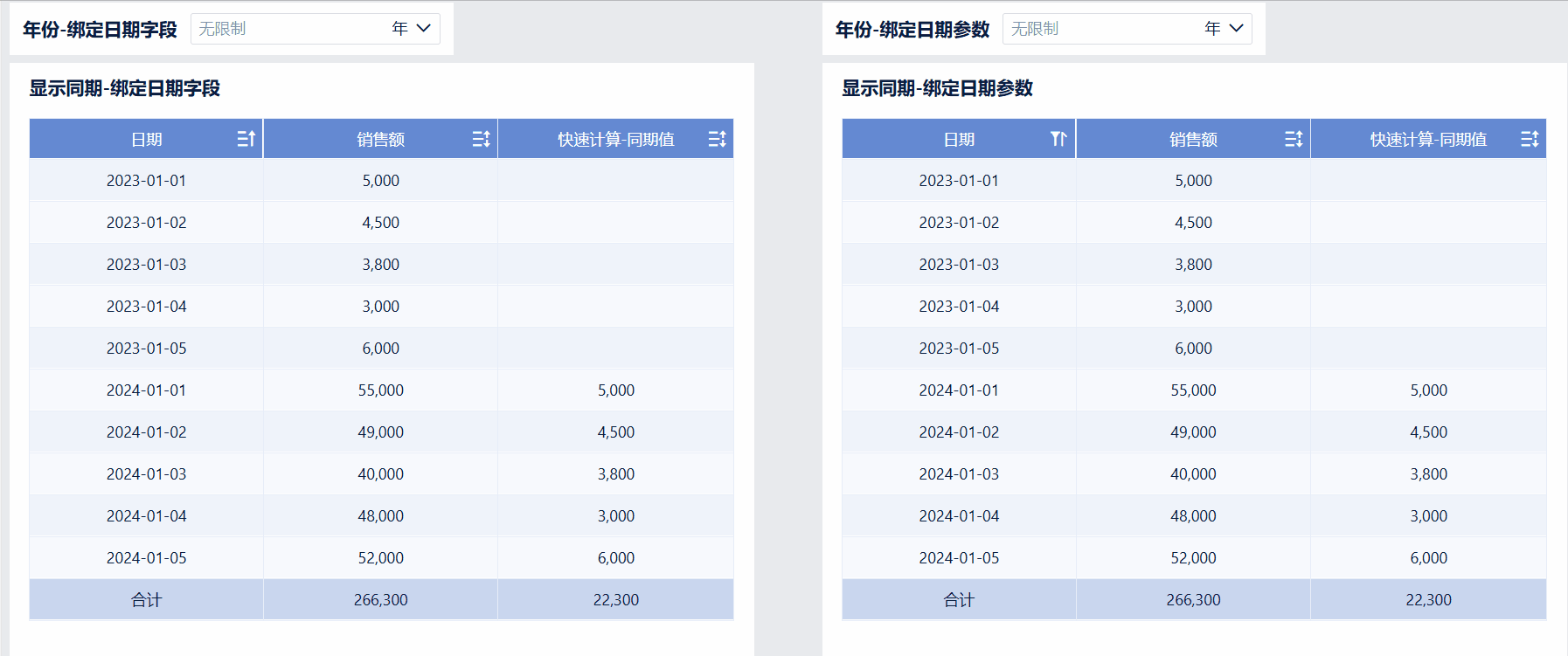Click 49,000 in 绑定日期参数 table
This screenshot has width=1568, height=656.
coord(1194,432)
